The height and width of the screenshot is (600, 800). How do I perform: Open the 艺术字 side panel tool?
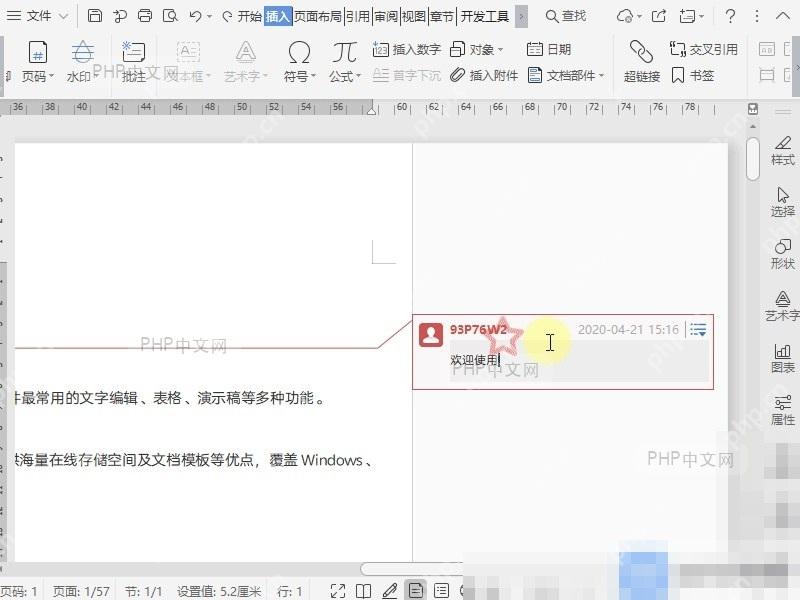[x=783, y=307]
